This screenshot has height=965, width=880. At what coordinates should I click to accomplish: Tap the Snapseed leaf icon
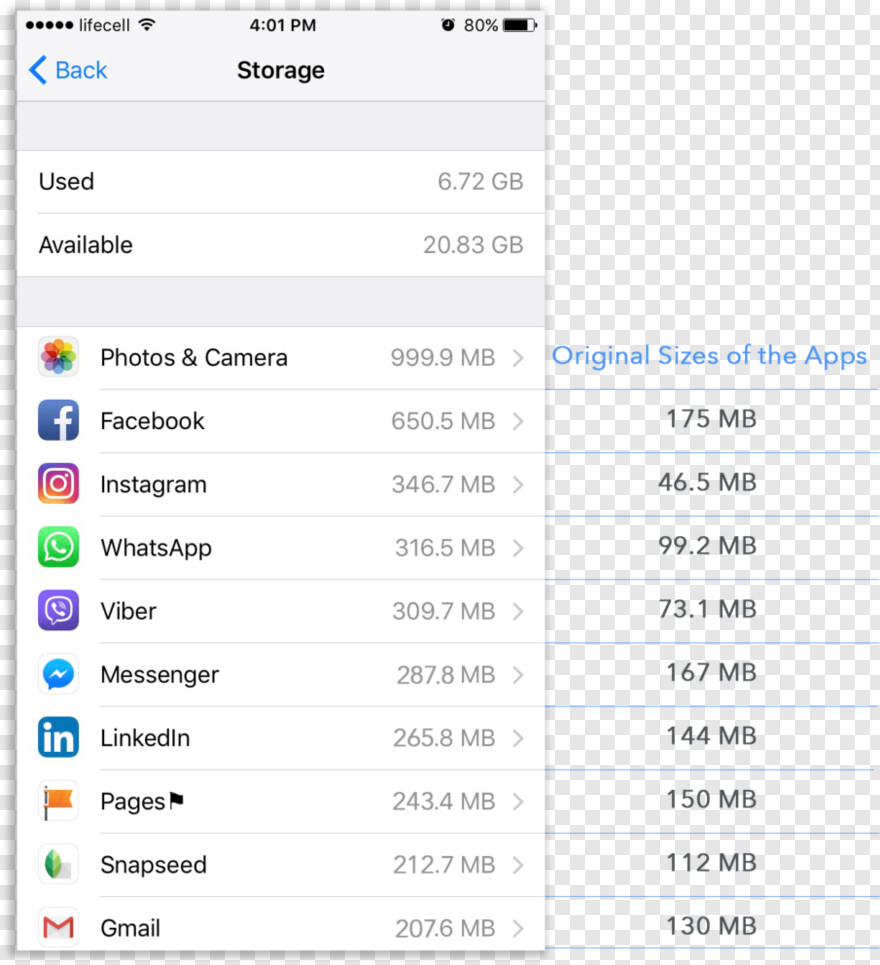[58, 865]
